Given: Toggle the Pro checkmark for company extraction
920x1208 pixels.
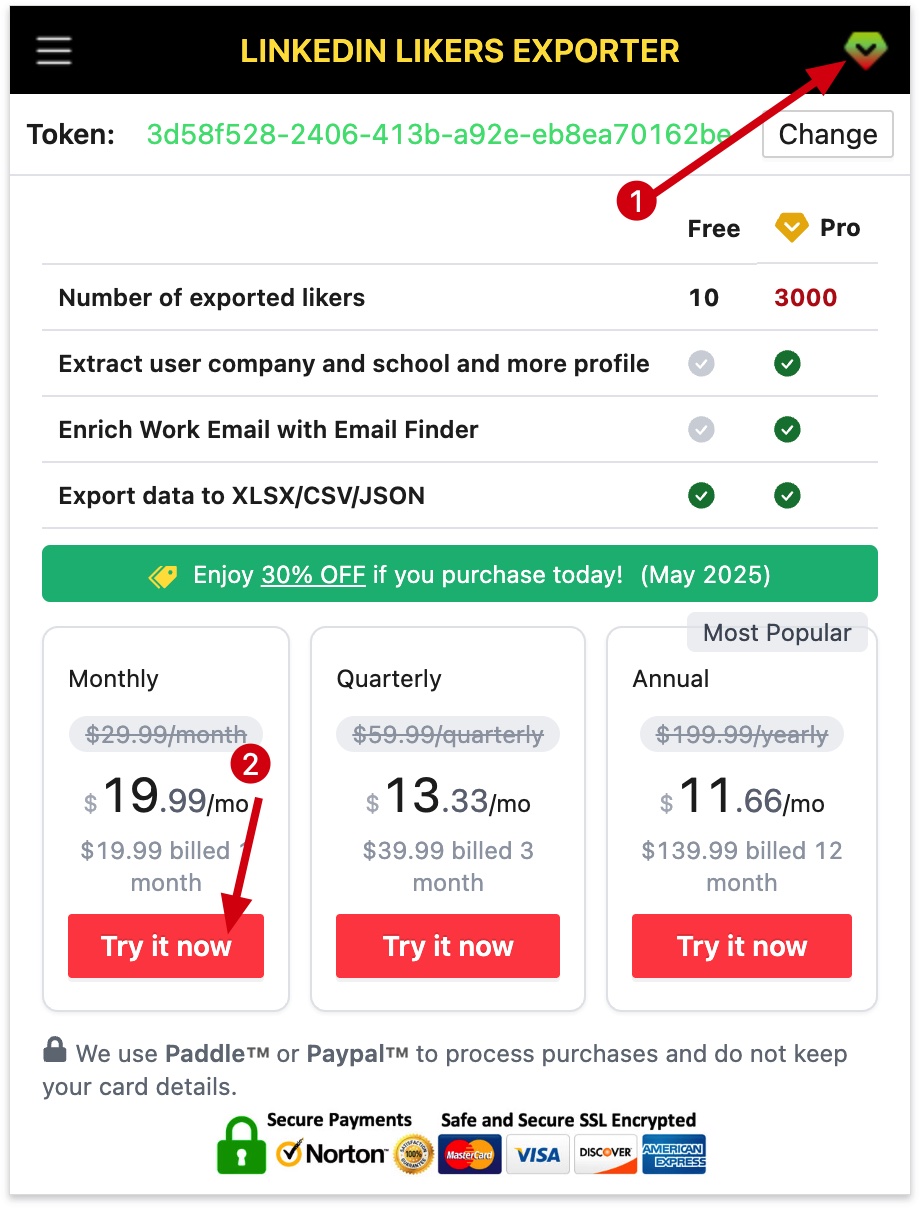Looking at the screenshot, I should click(787, 363).
